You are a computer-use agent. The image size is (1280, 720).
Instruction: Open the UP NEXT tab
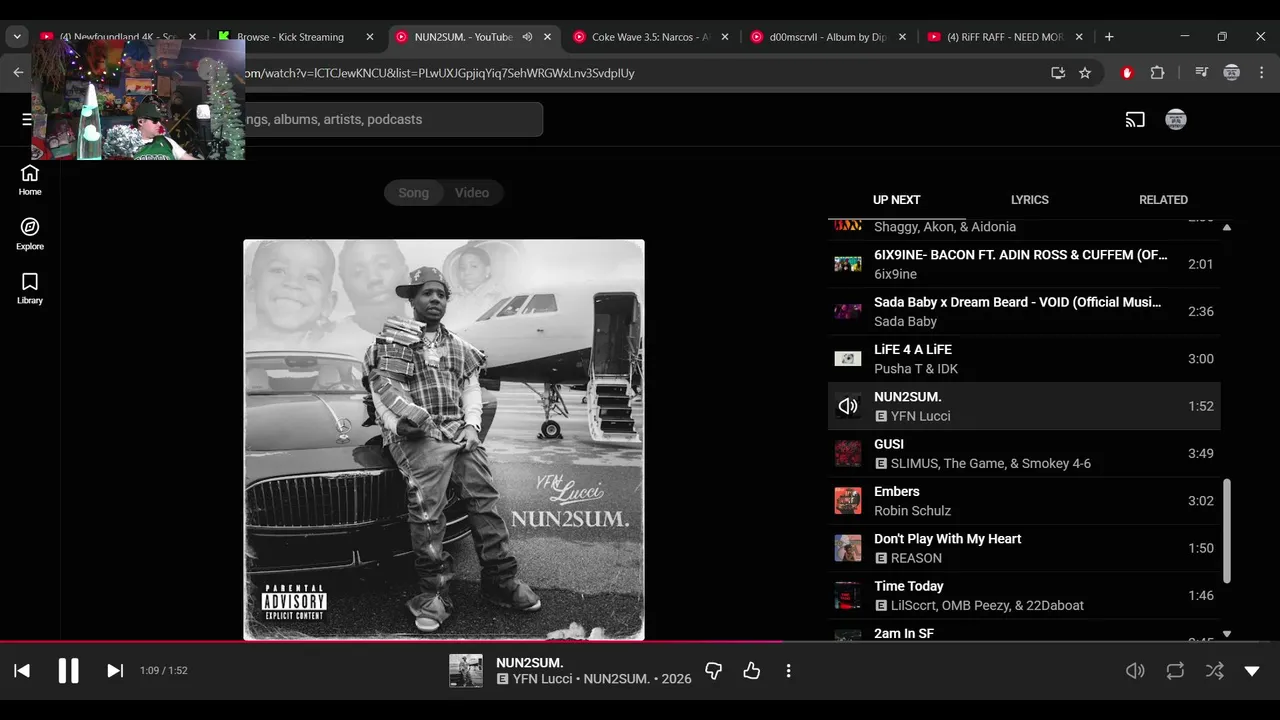[896, 200]
